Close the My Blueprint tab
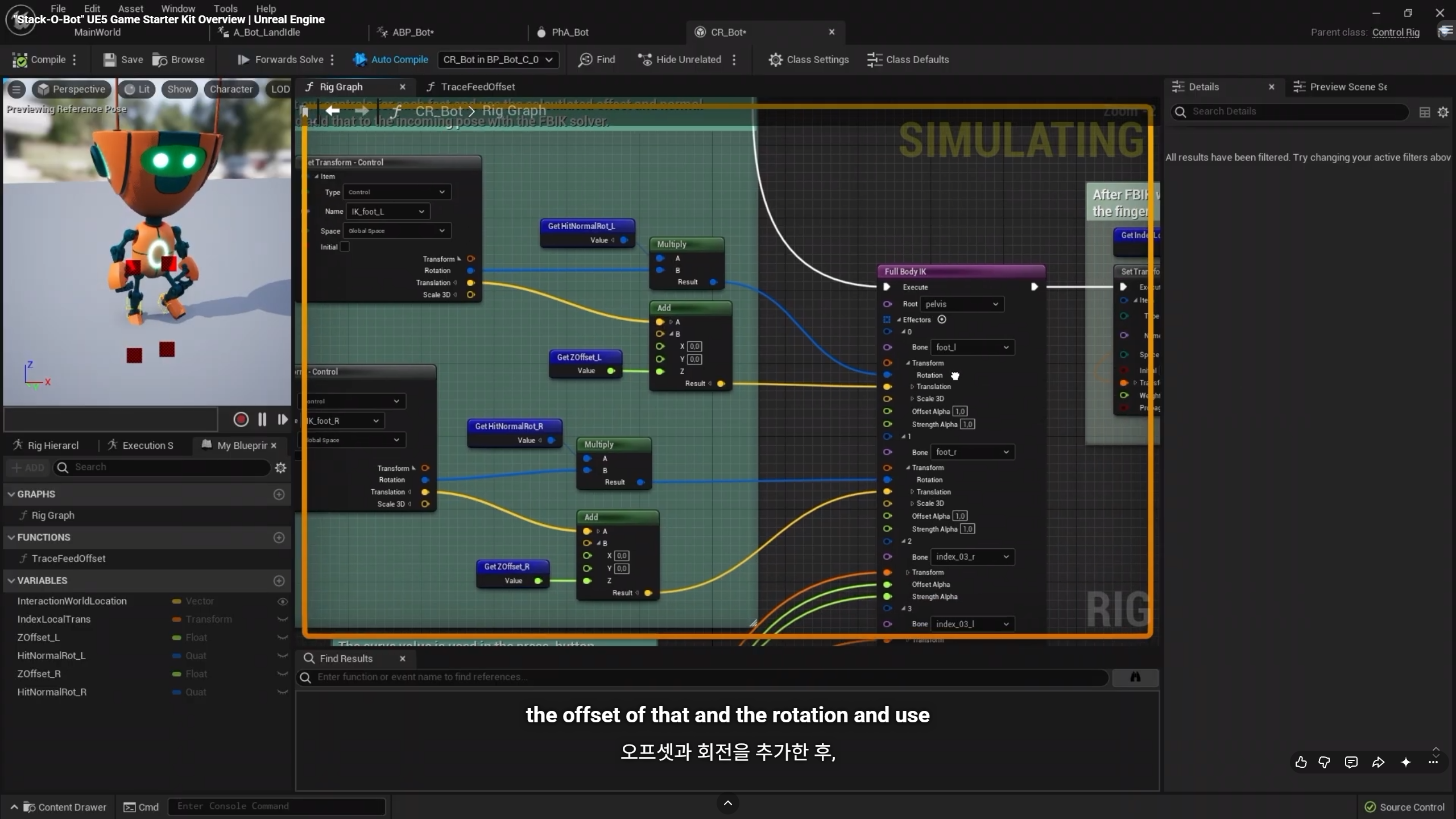 pos(274,445)
